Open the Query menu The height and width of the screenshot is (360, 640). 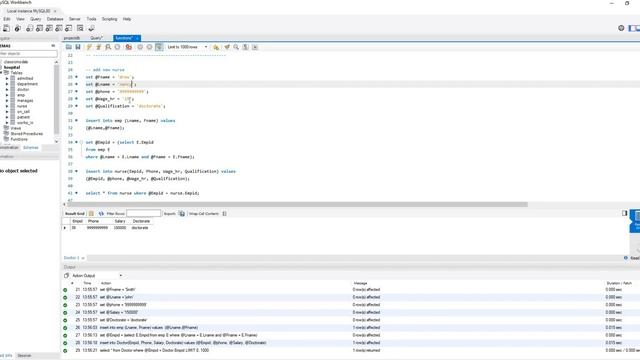[x=36, y=19]
